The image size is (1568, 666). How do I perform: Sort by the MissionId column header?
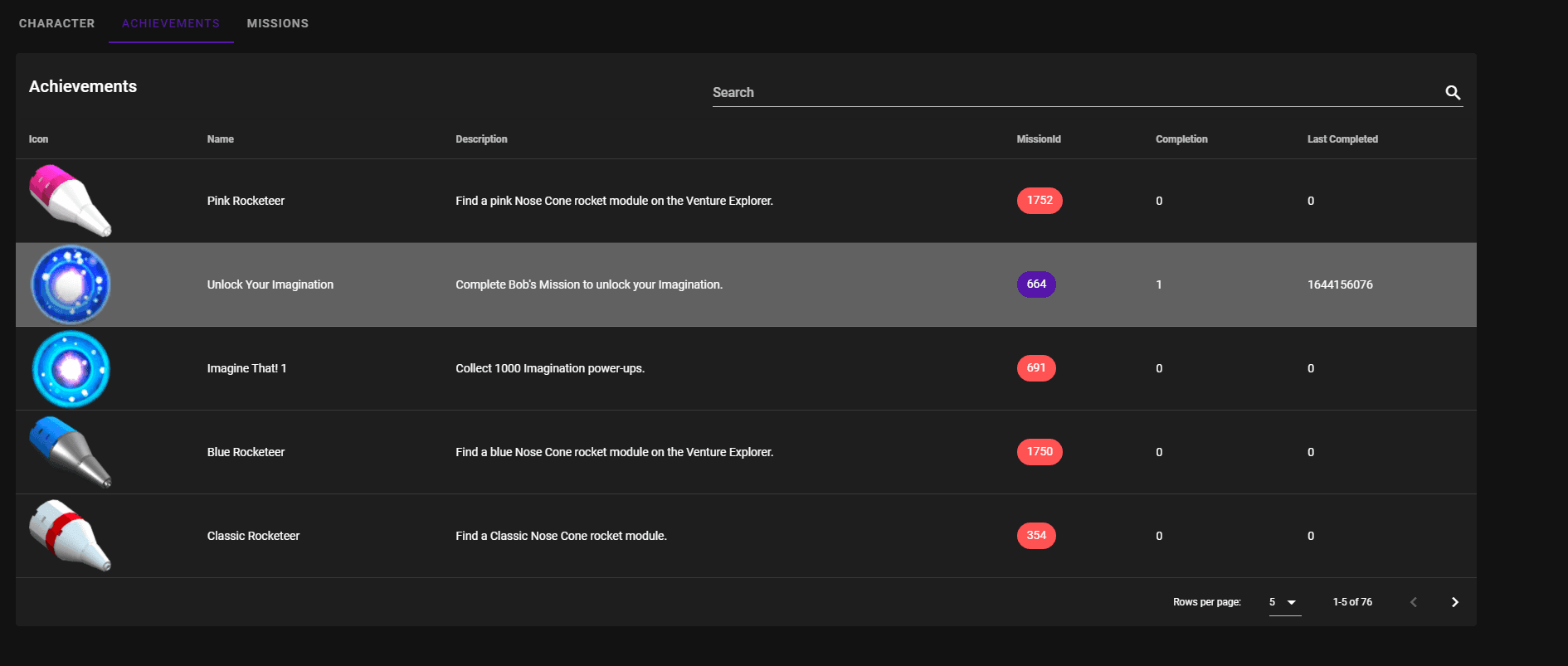(x=1039, y=139)
